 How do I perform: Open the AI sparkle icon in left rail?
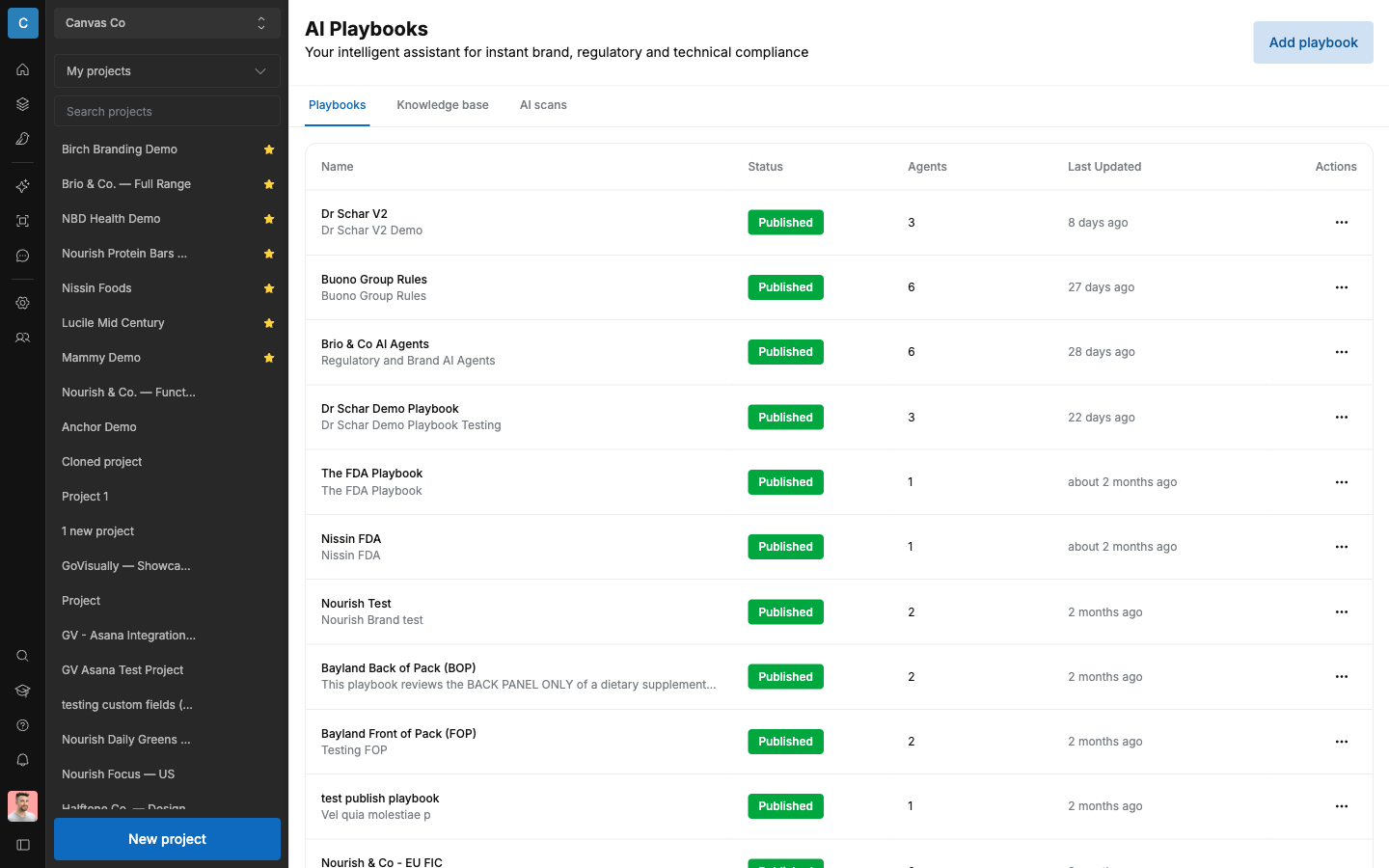(x=22, y=186)
